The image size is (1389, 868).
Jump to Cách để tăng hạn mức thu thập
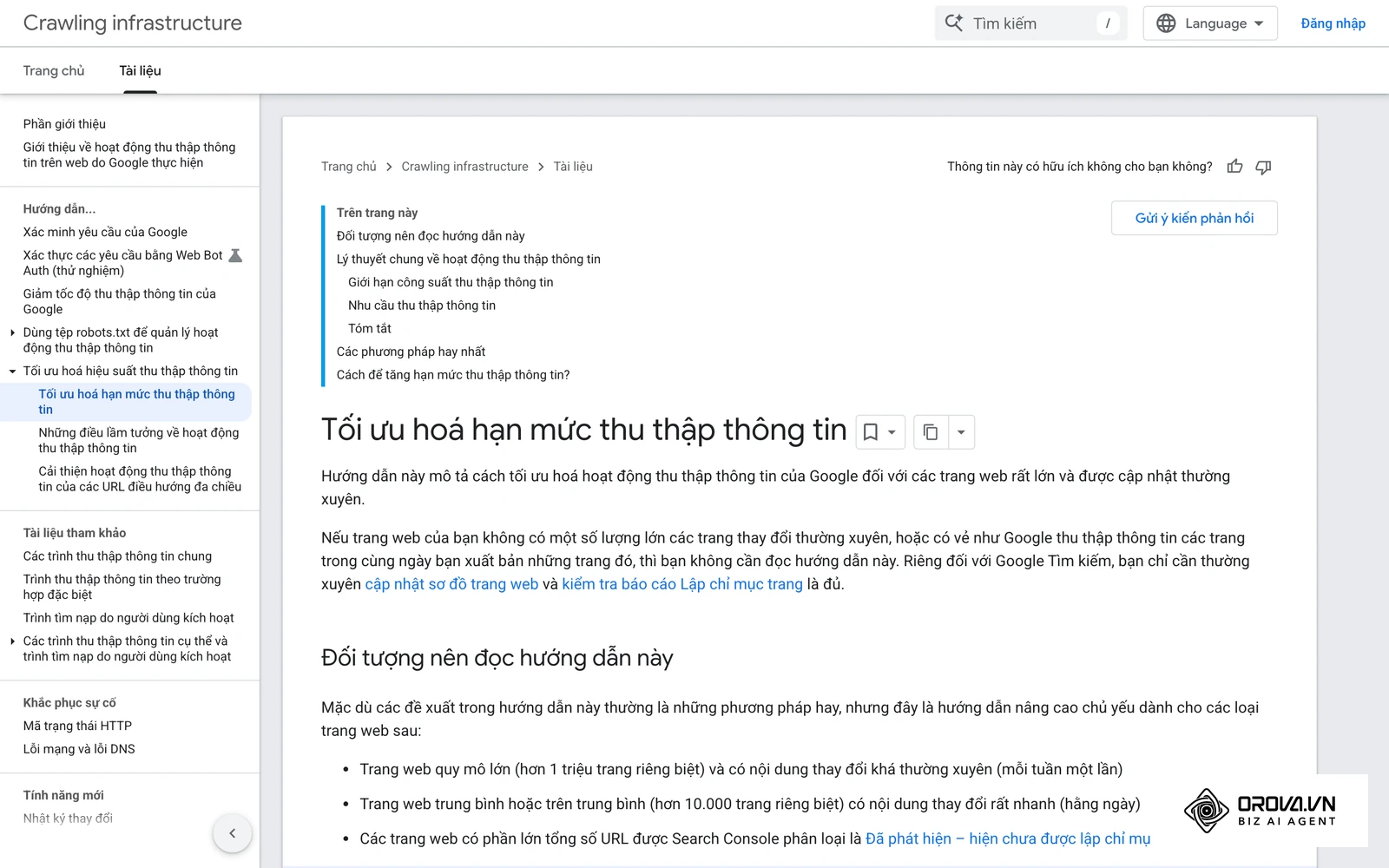click(x=453, y=375)
